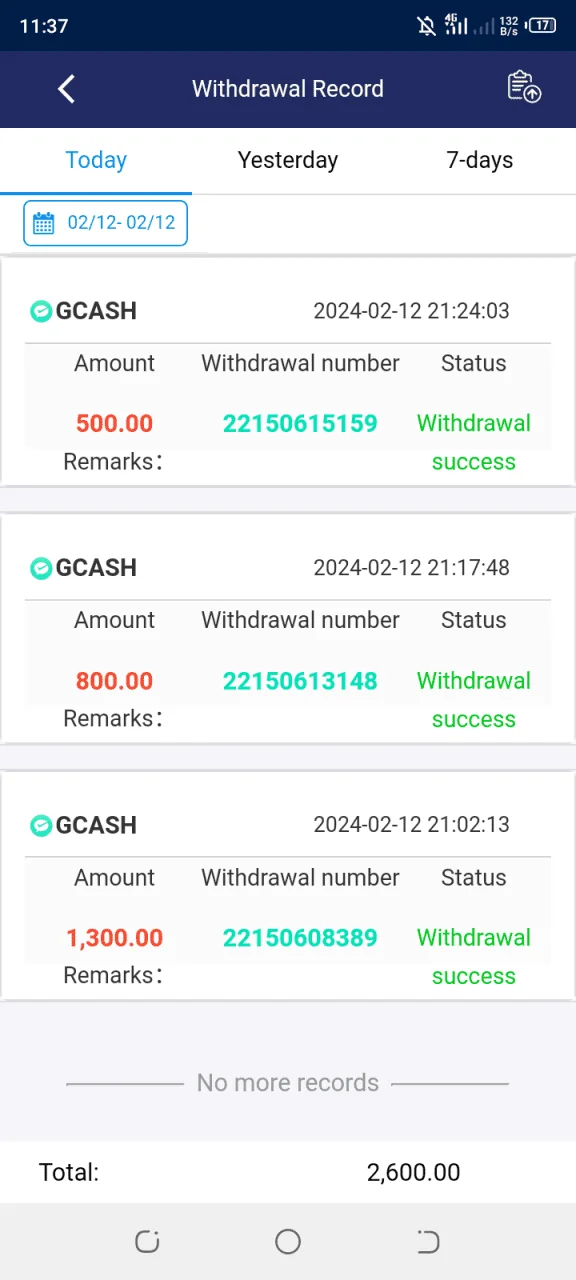The image size is (576, 1280).
Task: Tap GCASH logo icon on 21:02:13 record
Action: coord(40,825)
